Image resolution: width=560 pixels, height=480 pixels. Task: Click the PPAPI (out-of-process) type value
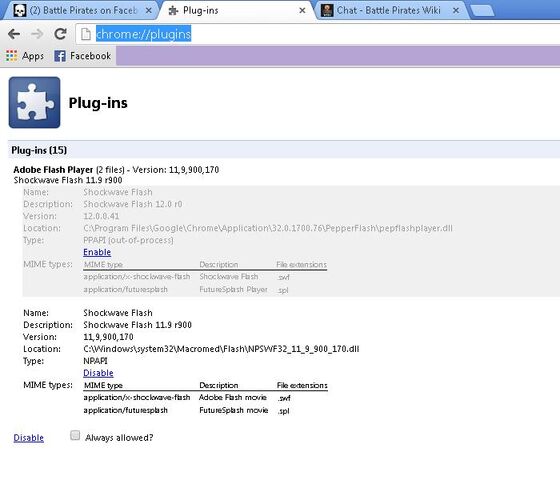pyautogui.click(x=128, y=240)
